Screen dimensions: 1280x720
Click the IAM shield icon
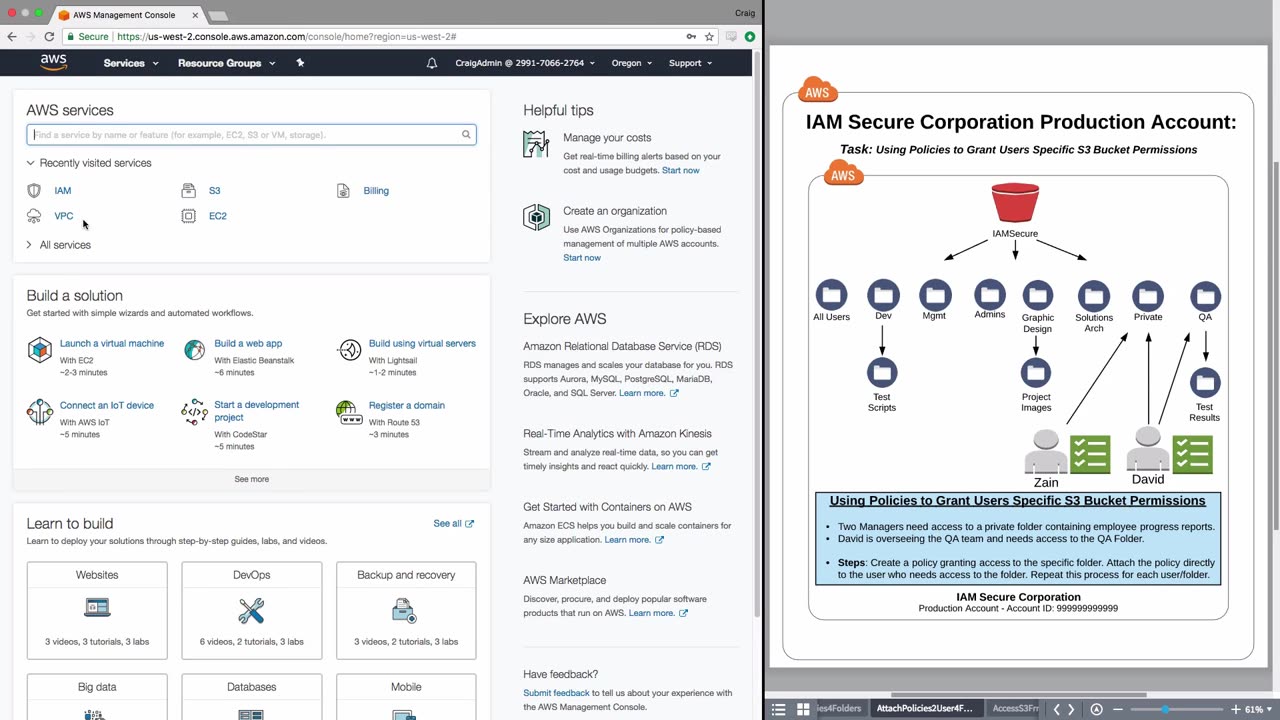[x=34, y=190]
